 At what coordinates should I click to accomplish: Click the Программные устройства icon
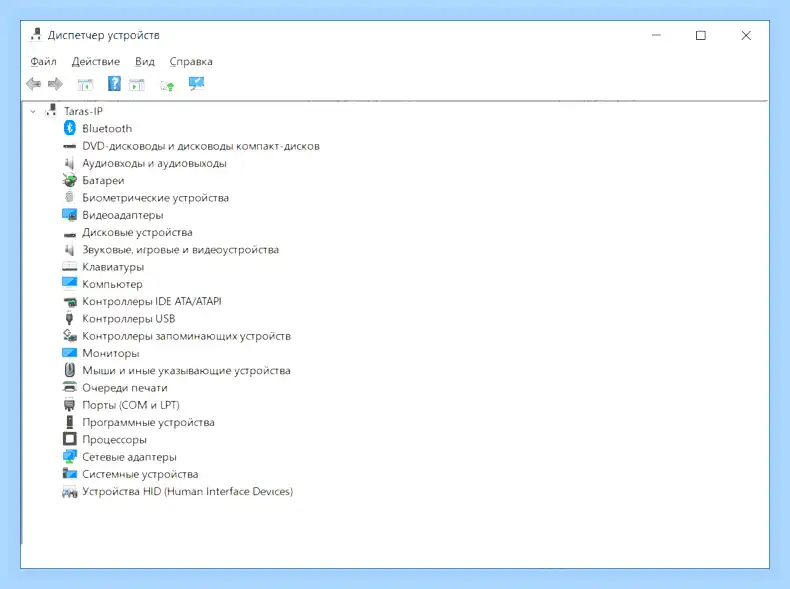[70, 422]
